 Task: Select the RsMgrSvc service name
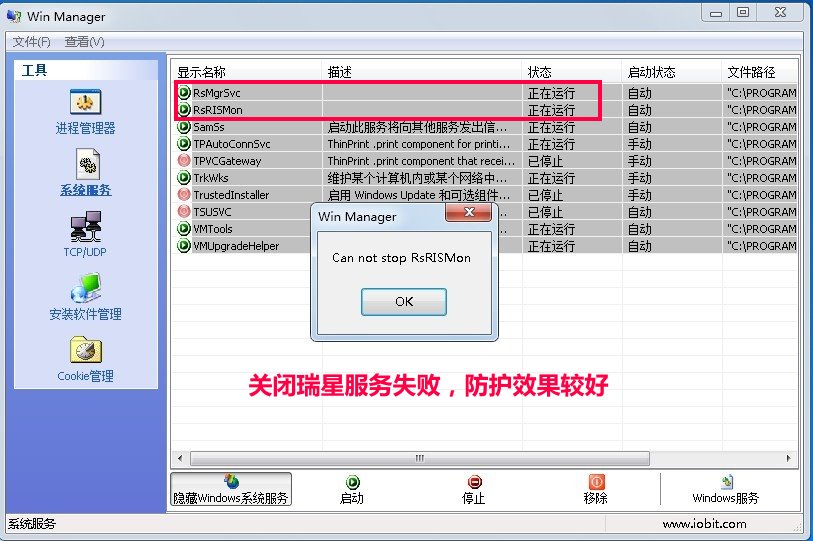coord(217,93)
